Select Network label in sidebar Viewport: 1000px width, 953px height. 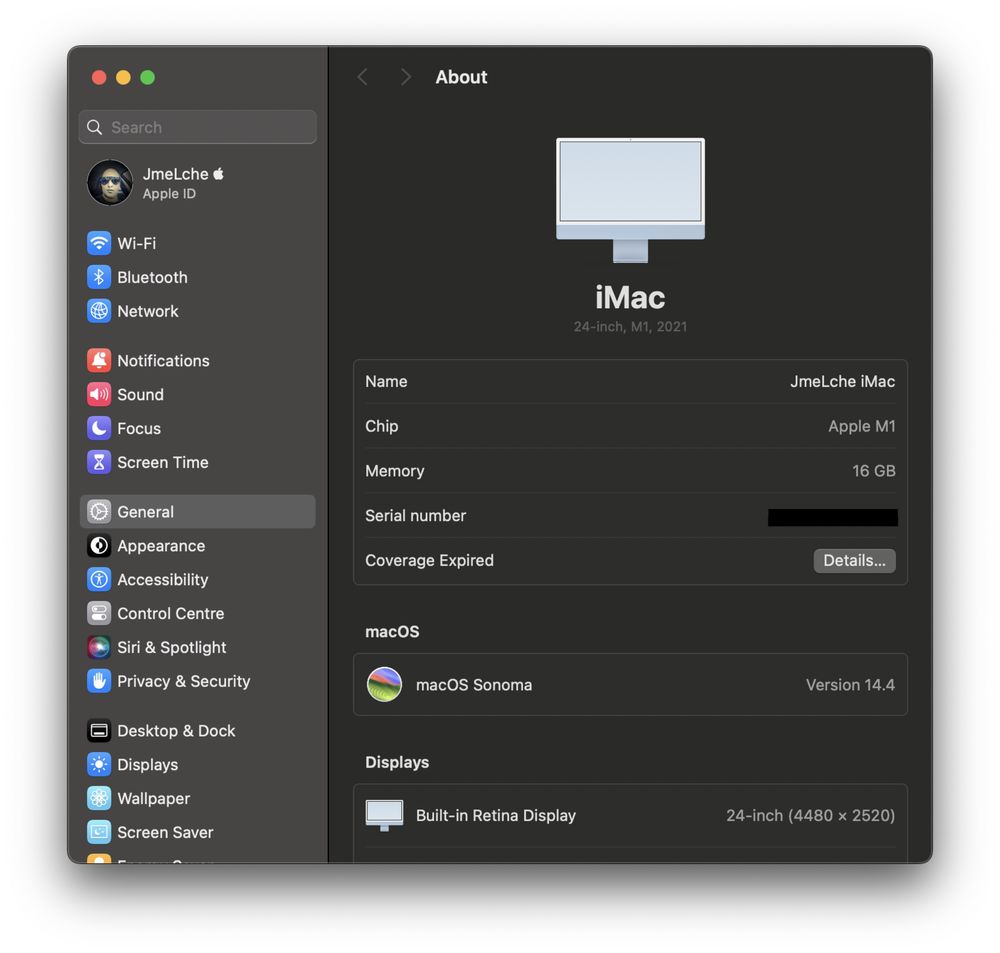coord(148,311)
